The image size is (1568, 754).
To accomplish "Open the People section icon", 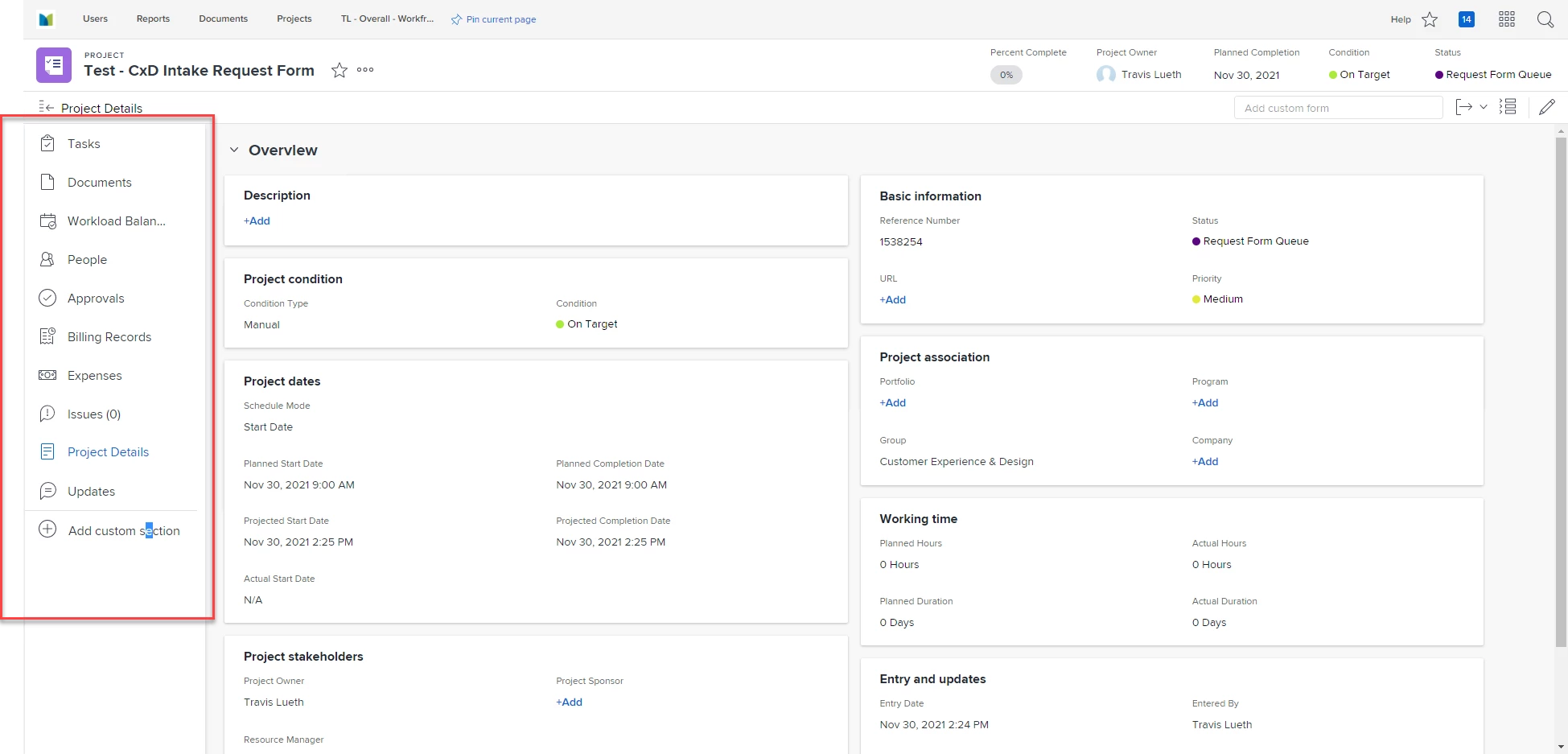I will point(47,259).
